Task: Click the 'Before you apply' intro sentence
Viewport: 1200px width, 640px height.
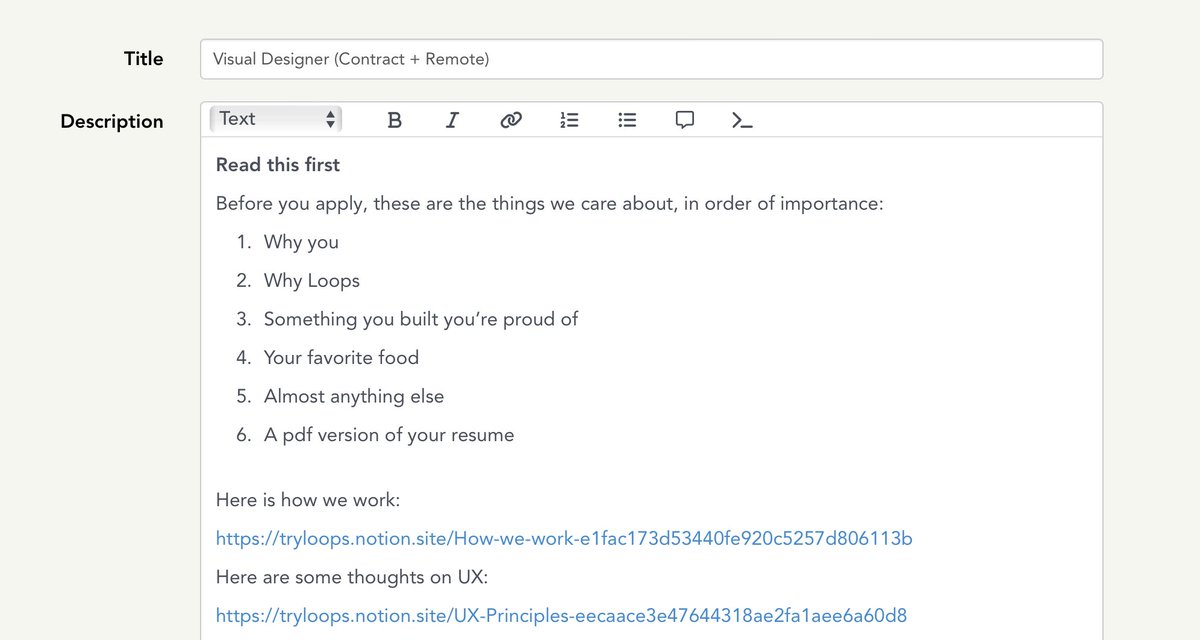Action: pyautogui.click(x=550, y=204)
